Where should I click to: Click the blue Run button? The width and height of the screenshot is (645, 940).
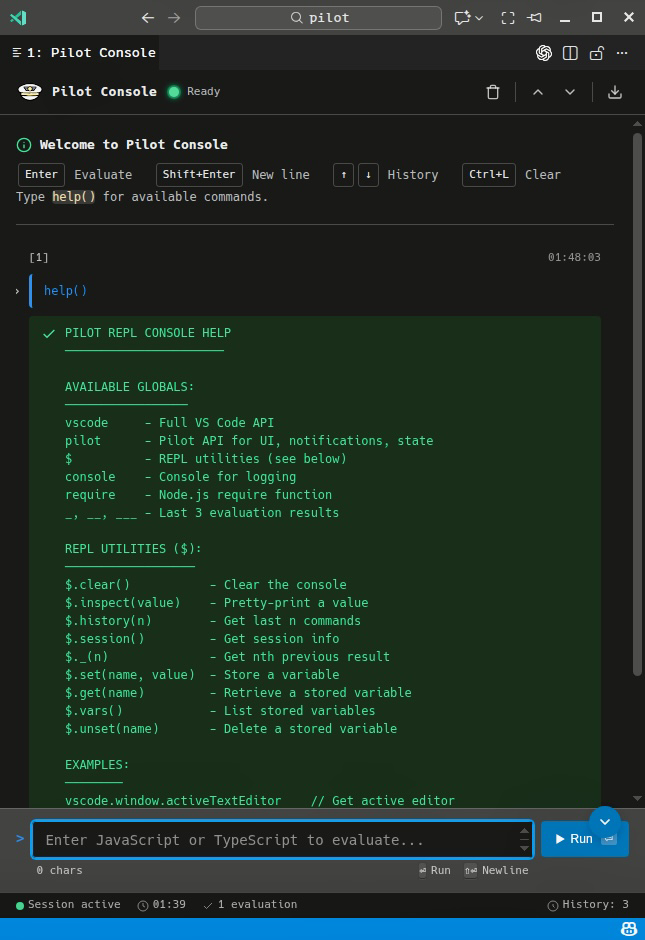584,839
